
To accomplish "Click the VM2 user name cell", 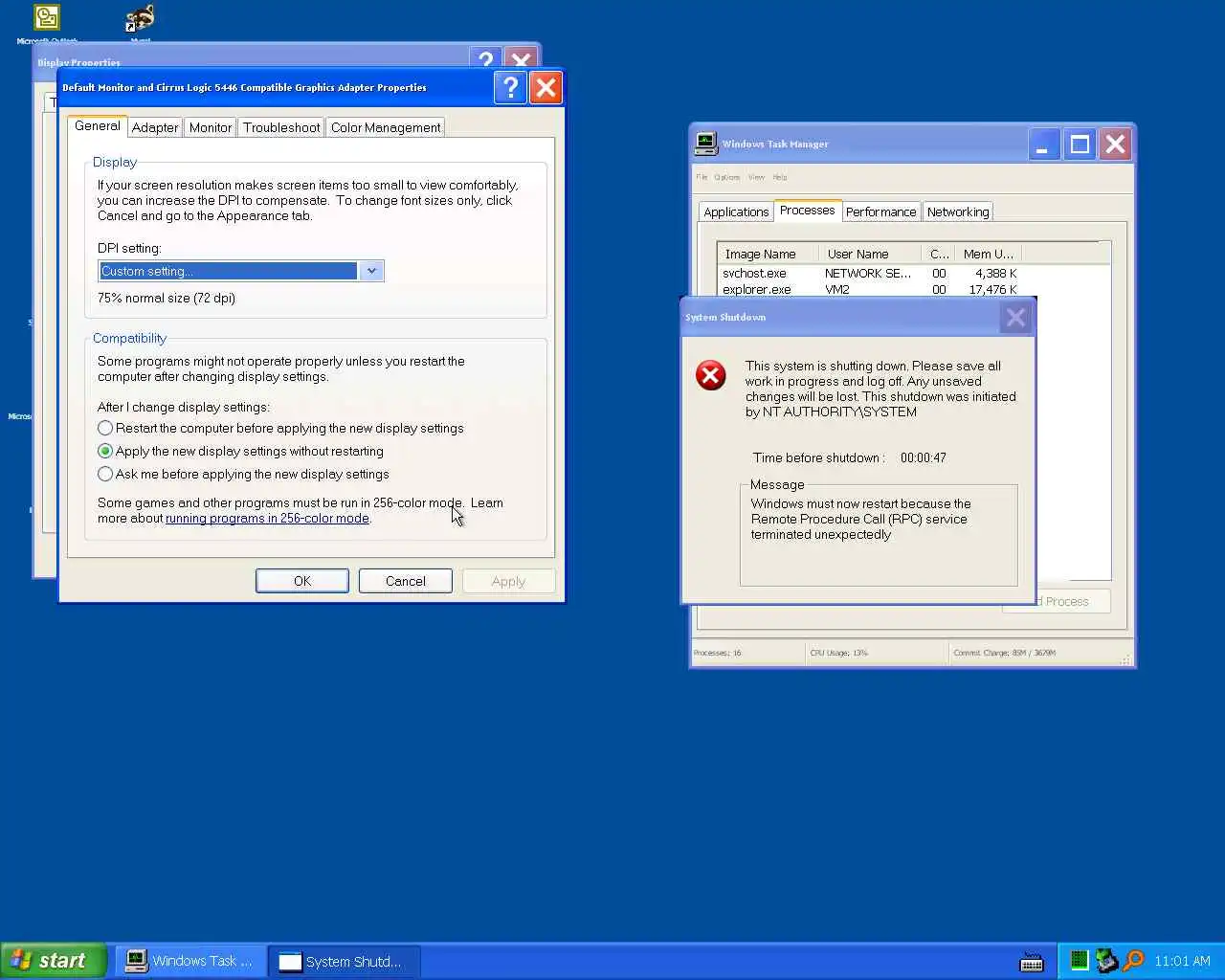I will tap(837, 289).
